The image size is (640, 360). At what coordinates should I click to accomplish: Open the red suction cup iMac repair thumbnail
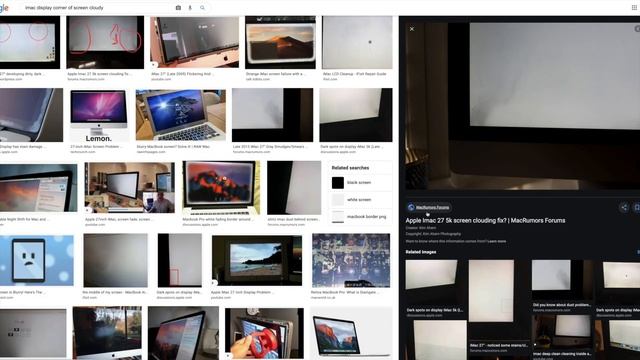click(x=264, y=333)
